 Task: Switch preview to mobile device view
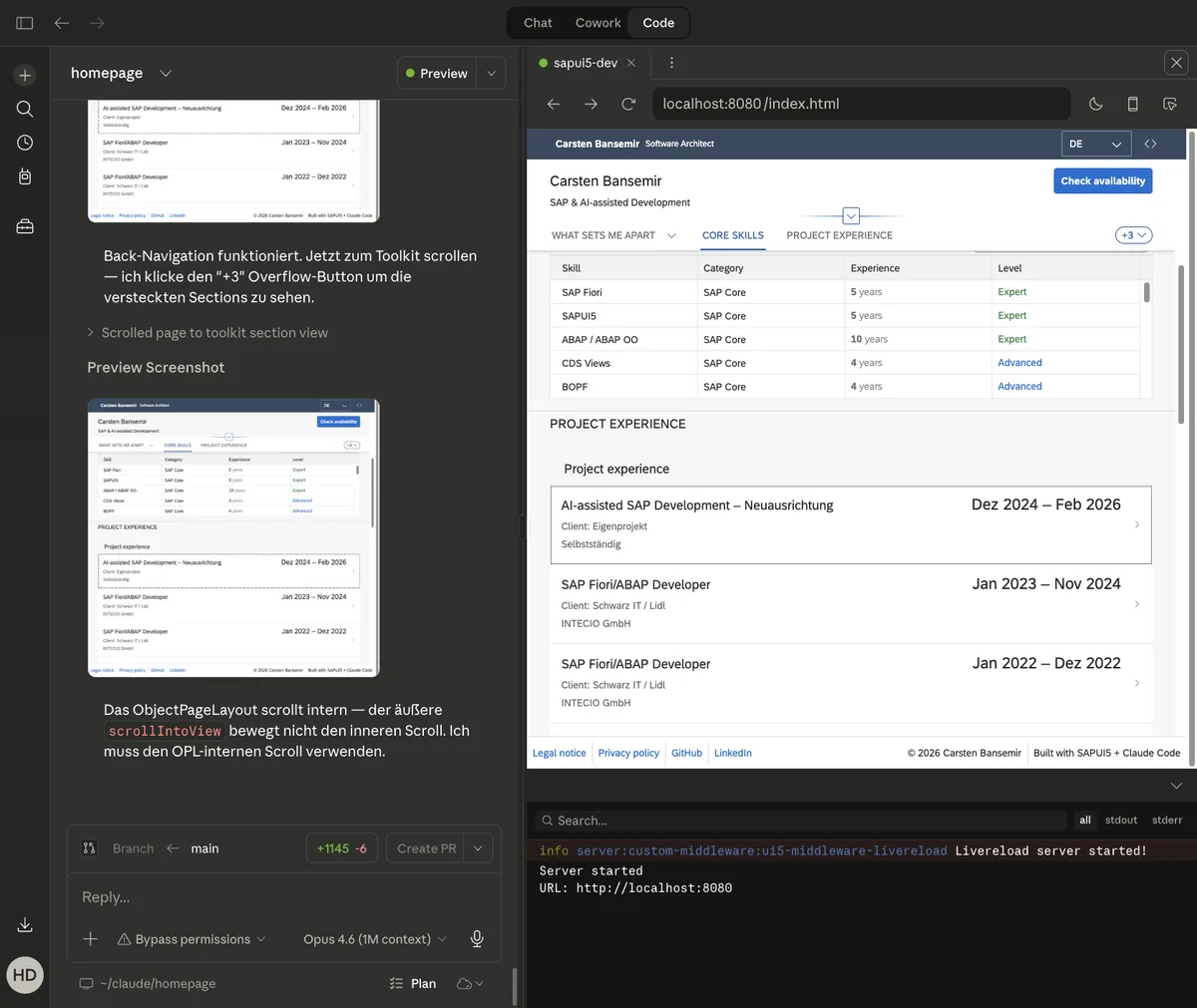pos(1132,104)
